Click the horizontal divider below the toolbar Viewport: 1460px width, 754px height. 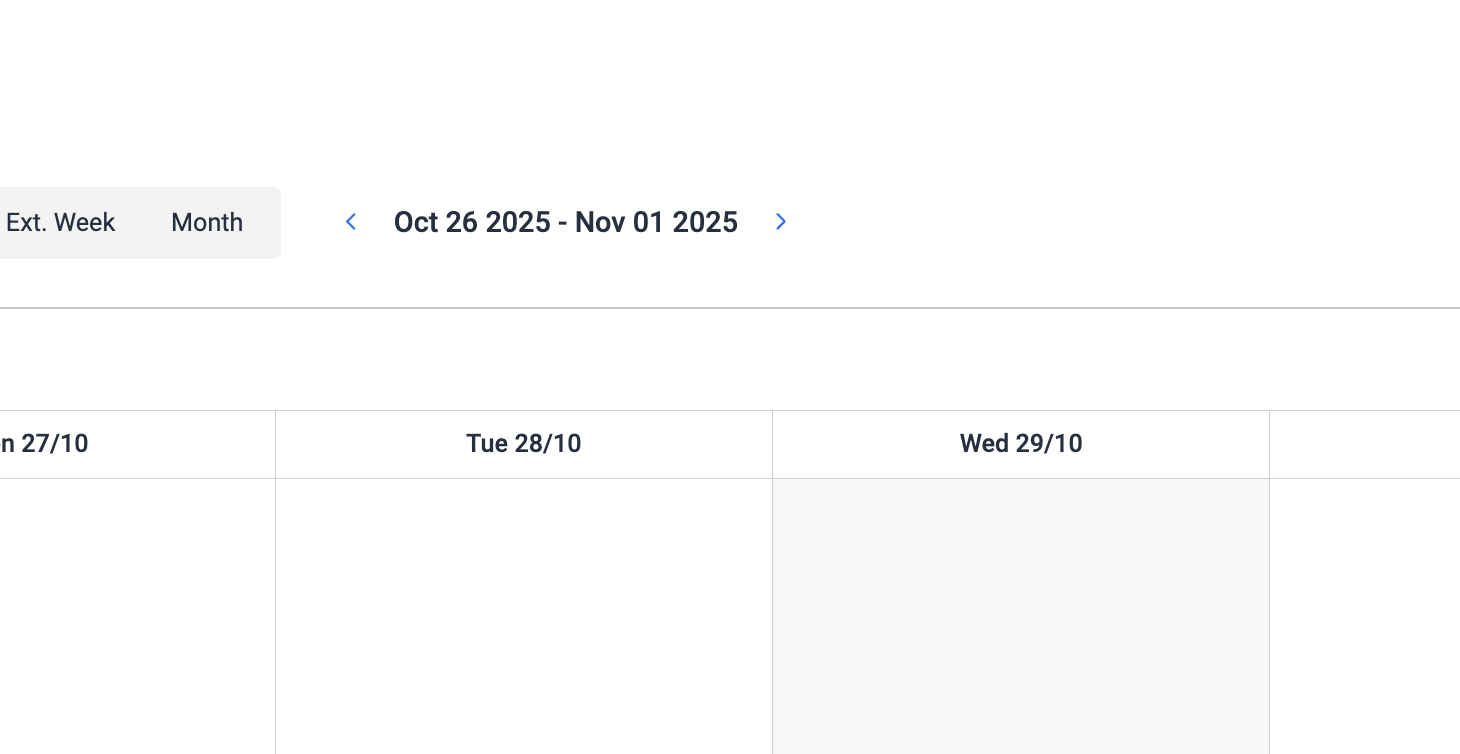tap(730, 308)
